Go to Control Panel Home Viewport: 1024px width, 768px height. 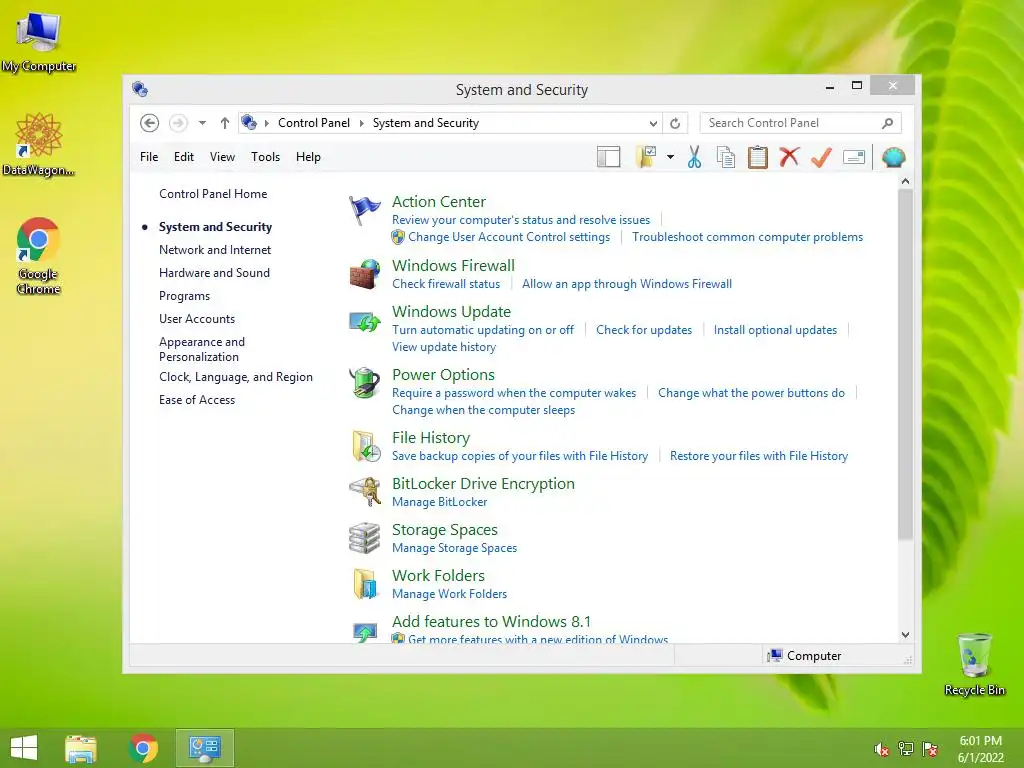(x=213, y=194)
